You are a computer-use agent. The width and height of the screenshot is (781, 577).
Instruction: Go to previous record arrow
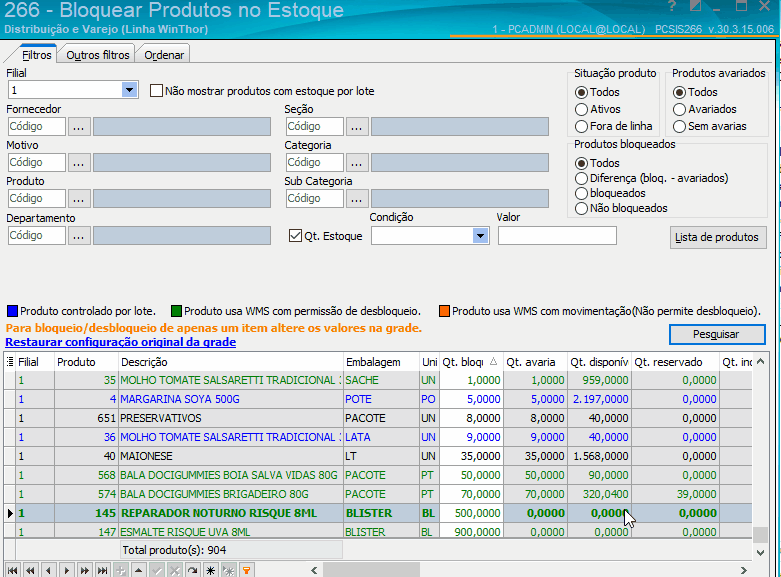48,571
